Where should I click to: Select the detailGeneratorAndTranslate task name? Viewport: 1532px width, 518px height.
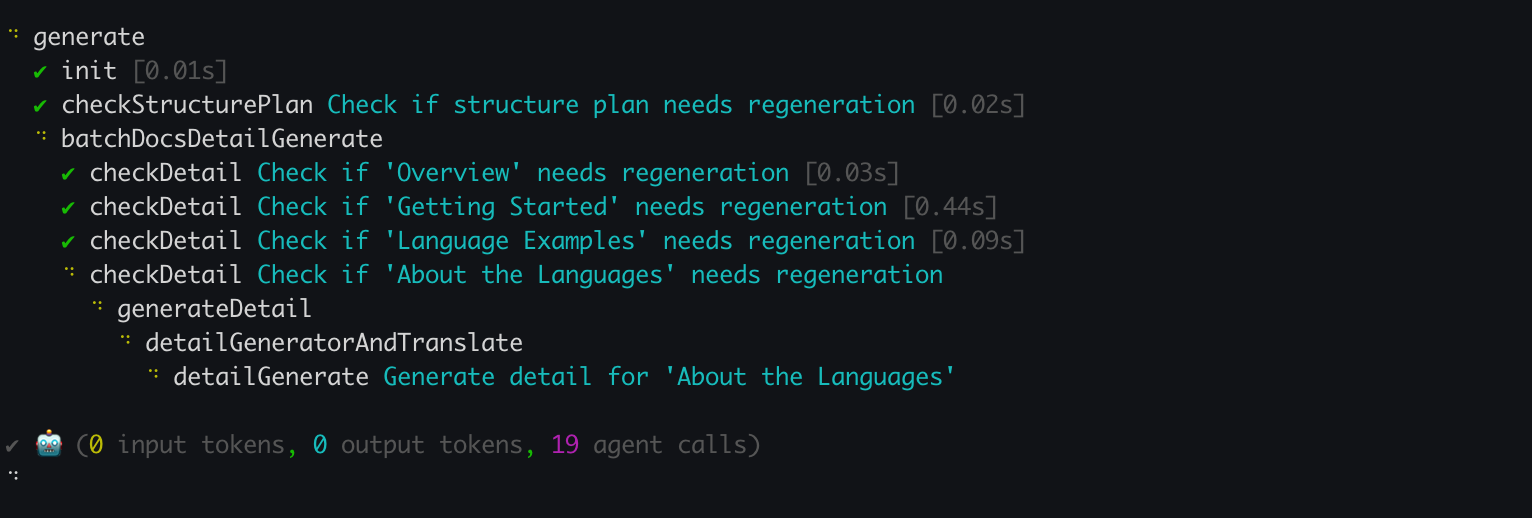point(334,343)
